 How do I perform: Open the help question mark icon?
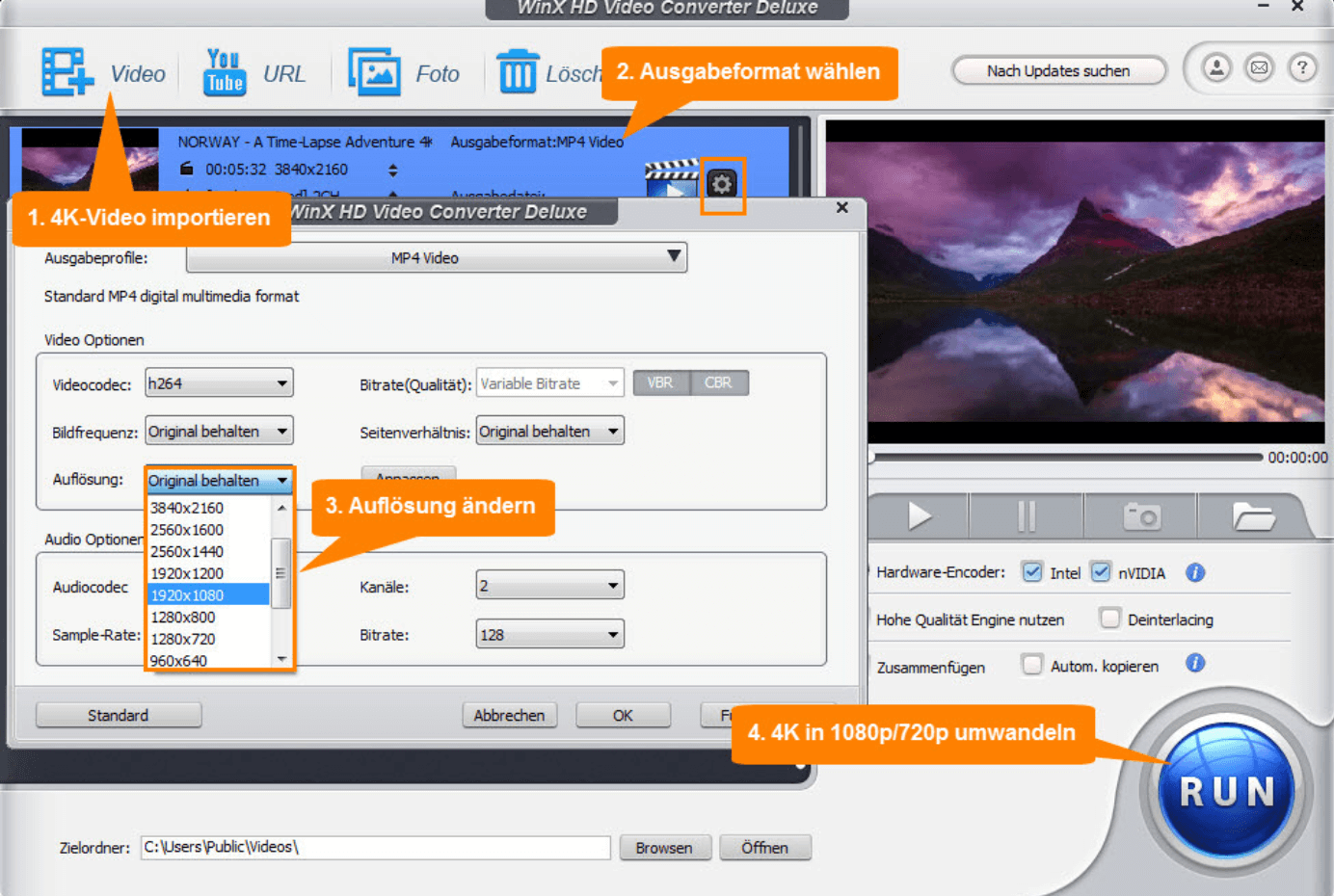1302,68
